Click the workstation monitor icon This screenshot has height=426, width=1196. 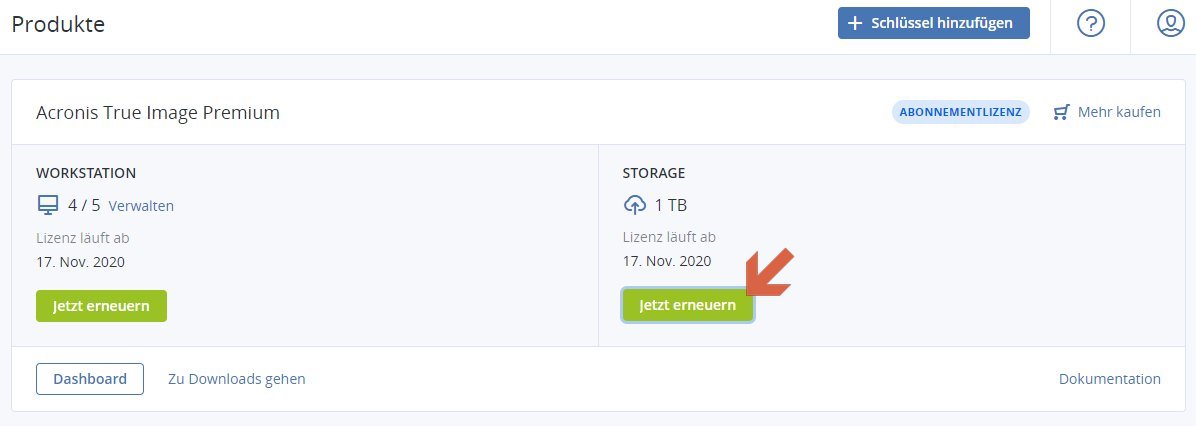coord(48,205)
